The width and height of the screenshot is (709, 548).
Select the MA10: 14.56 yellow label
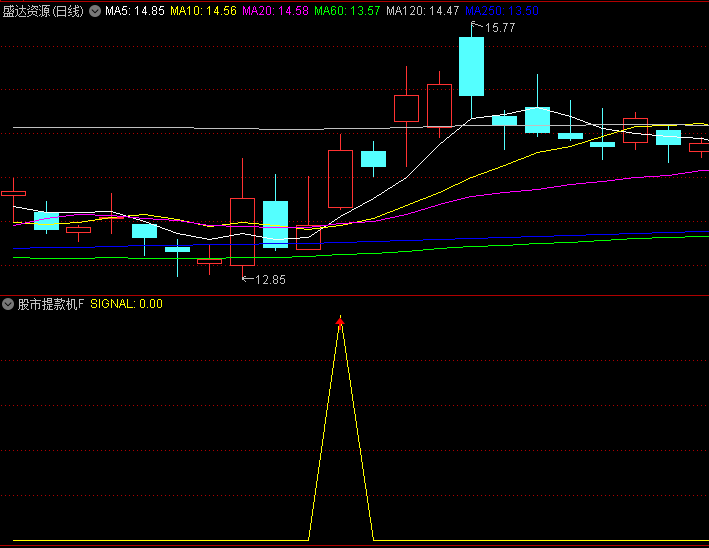coord(203,11)
